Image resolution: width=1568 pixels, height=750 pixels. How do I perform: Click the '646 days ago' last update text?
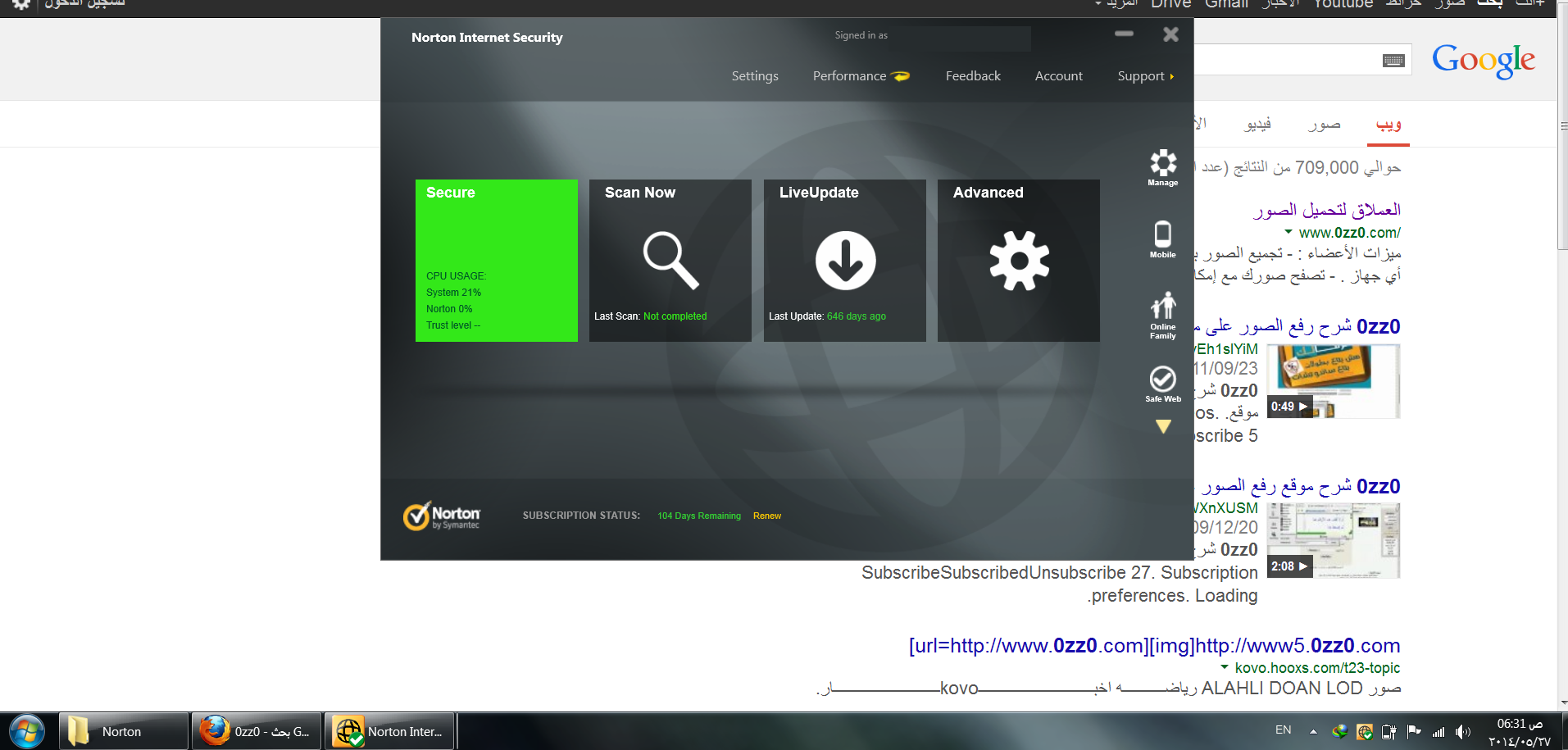[857, 316]
